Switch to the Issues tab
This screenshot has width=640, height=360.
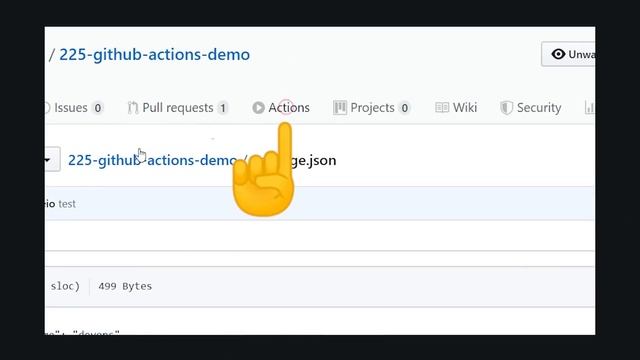coord(74,108)
